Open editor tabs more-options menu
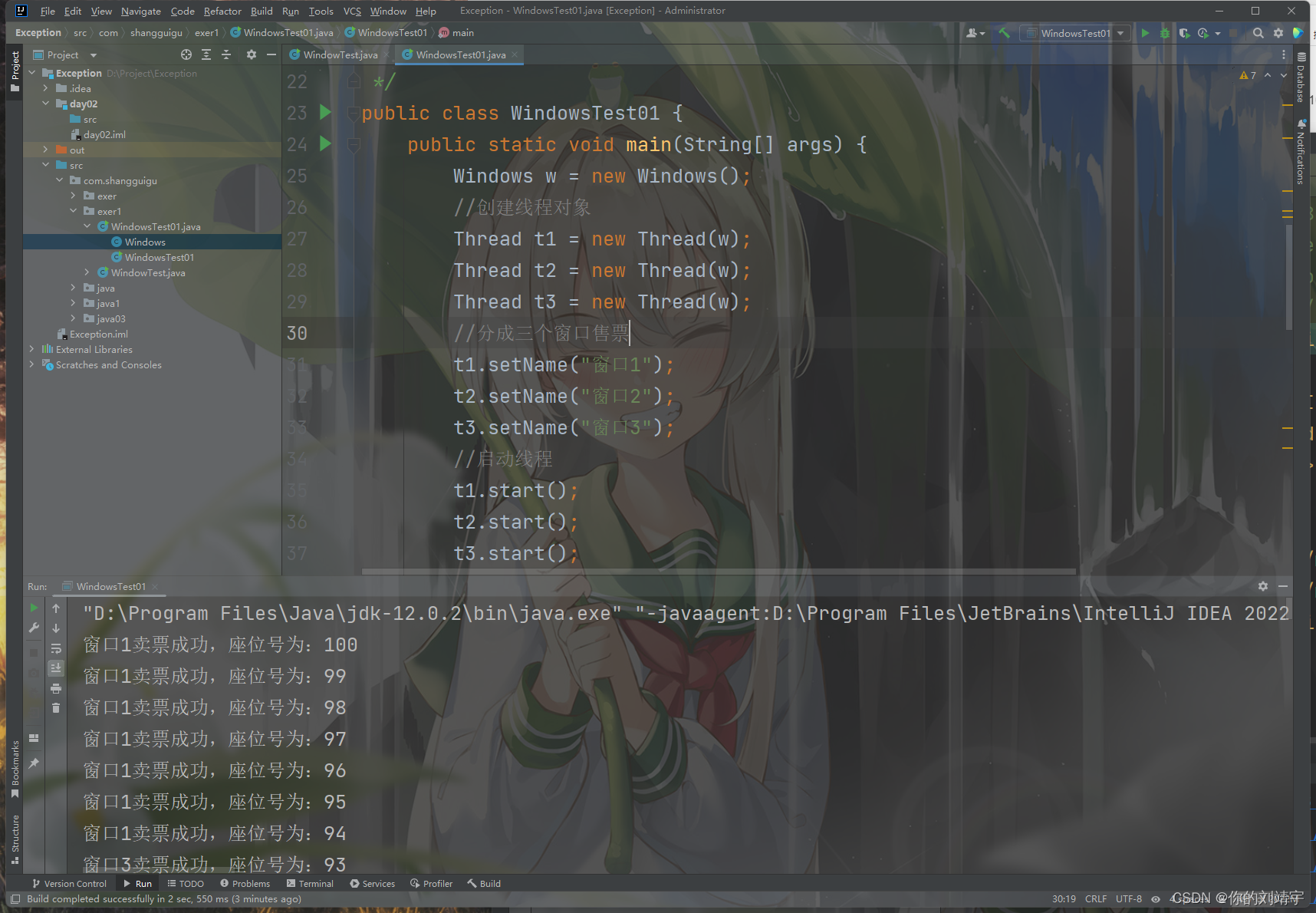 (x=1284, y=54)
